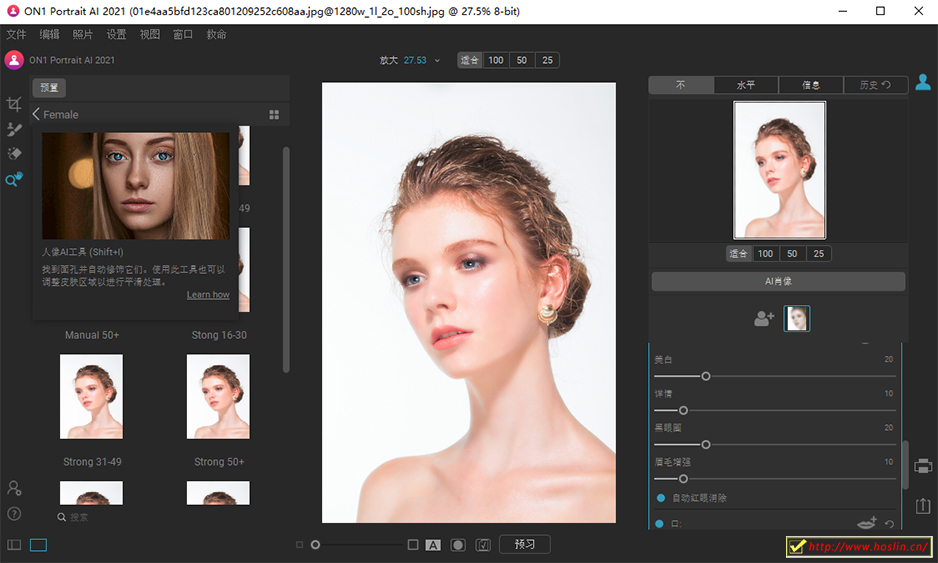Open the help question mark icon
938x563 pixels.
click(14, 514)
